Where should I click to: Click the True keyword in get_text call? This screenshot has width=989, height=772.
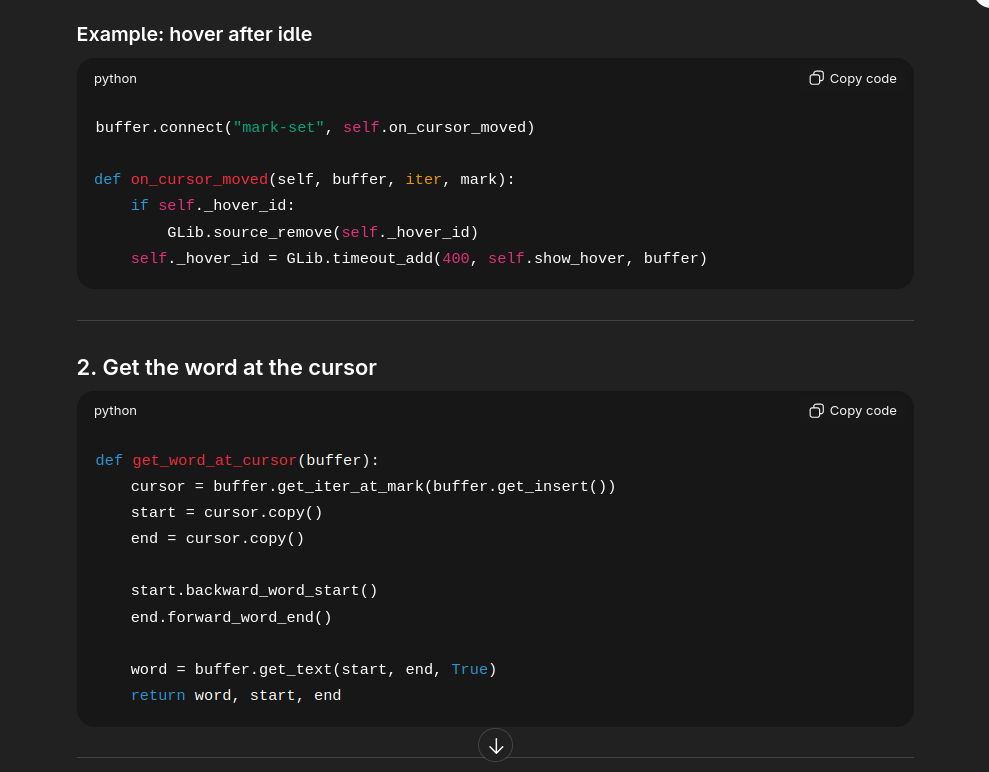click(469, 670)
